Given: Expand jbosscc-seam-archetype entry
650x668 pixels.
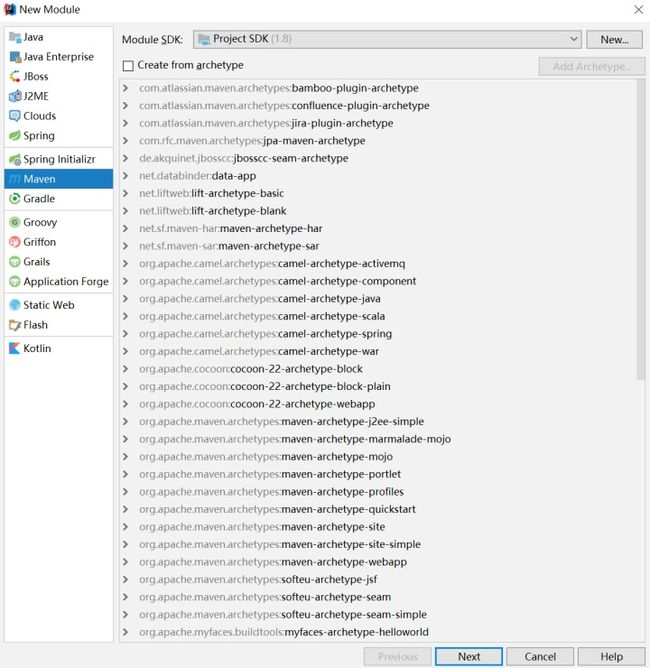Looking at the screenshot, I should pos(125,158).
